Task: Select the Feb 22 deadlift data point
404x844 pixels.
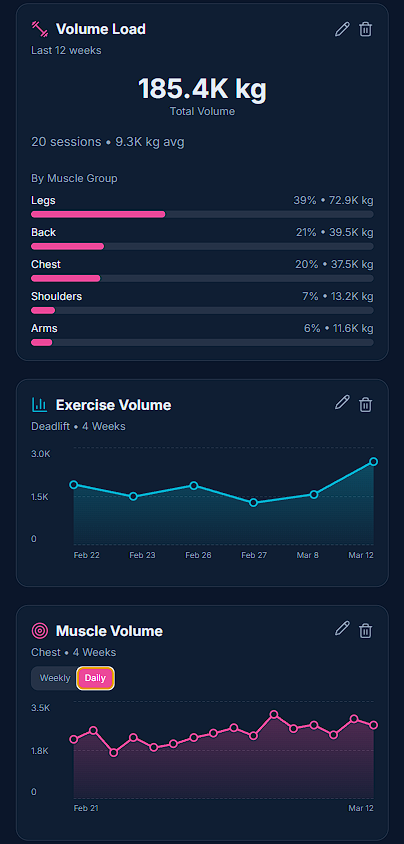Action: (74, 484)
